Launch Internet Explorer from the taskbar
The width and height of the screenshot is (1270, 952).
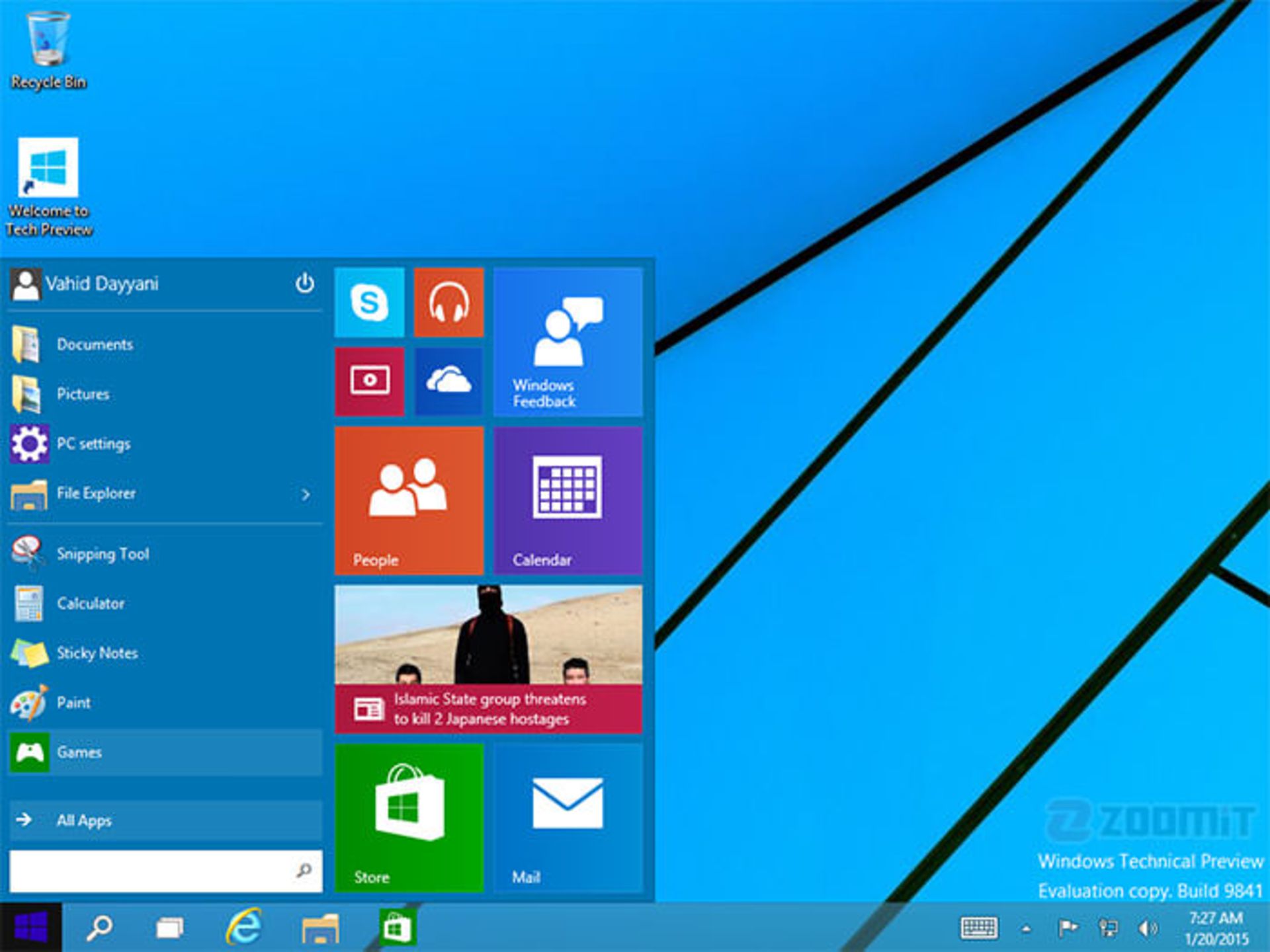[x=243, y=927]
